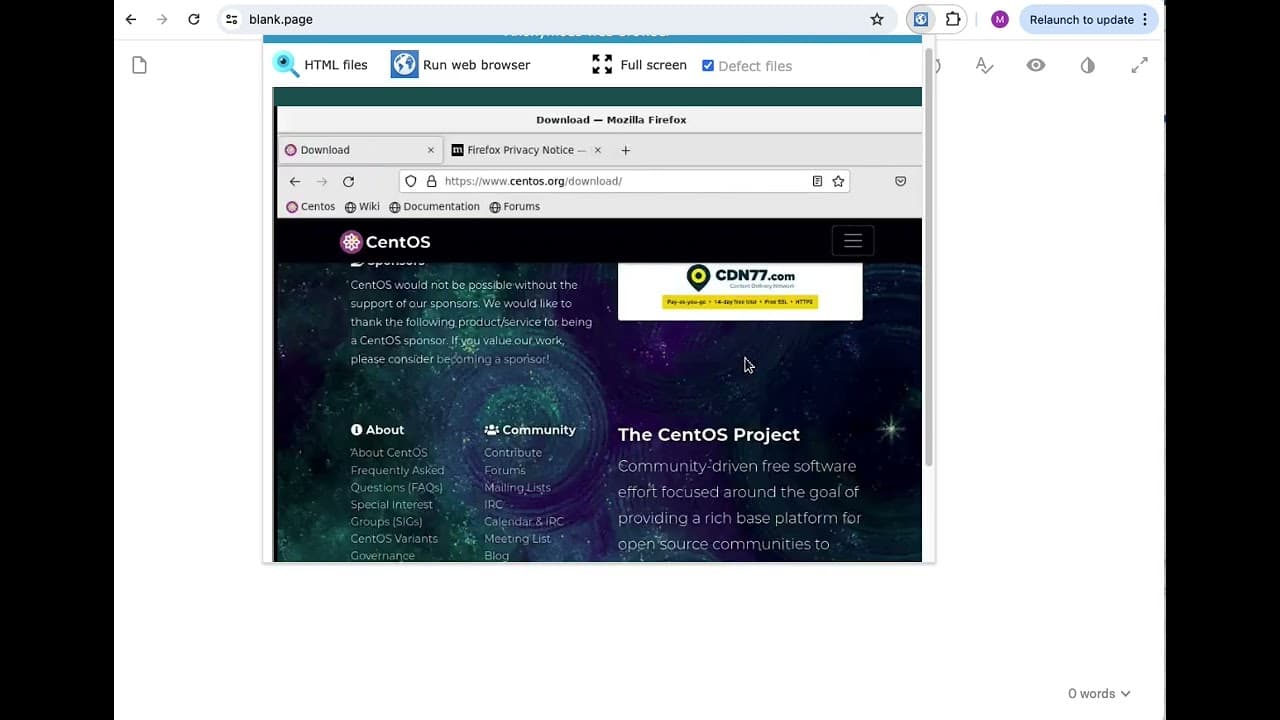Toggle the eye preview icon
This screenshot has height=720, width=1280.
tap(1036, 65)
